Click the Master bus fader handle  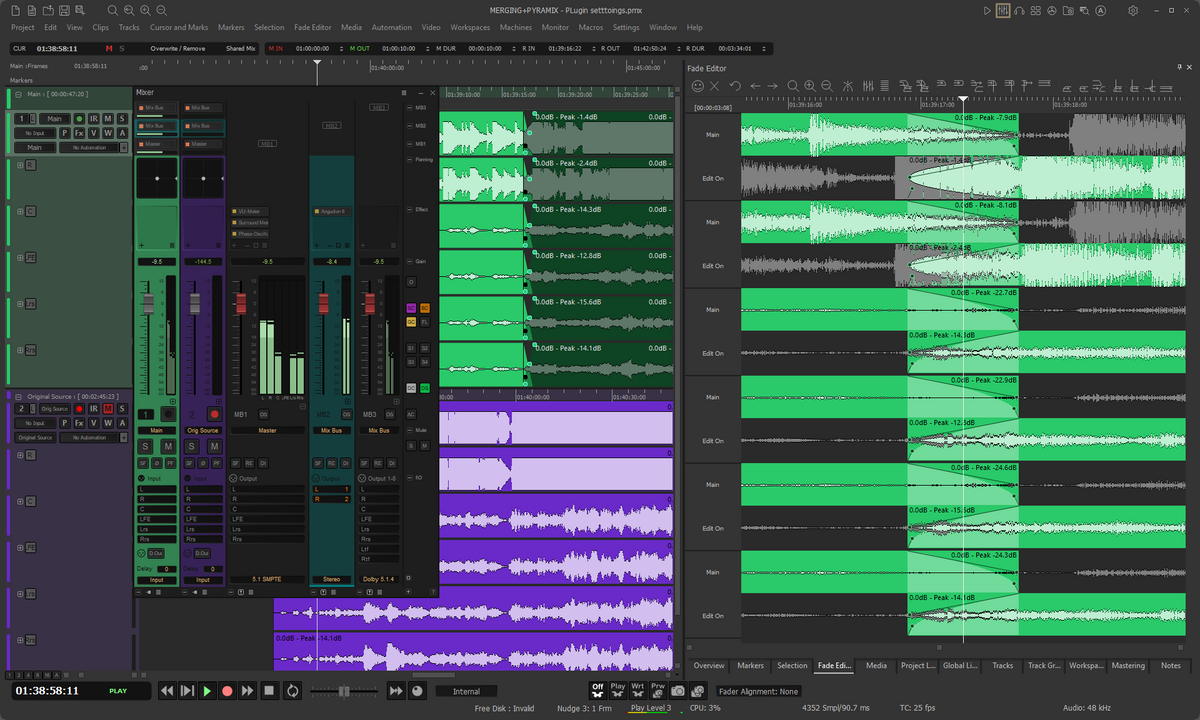pos(240,302)
